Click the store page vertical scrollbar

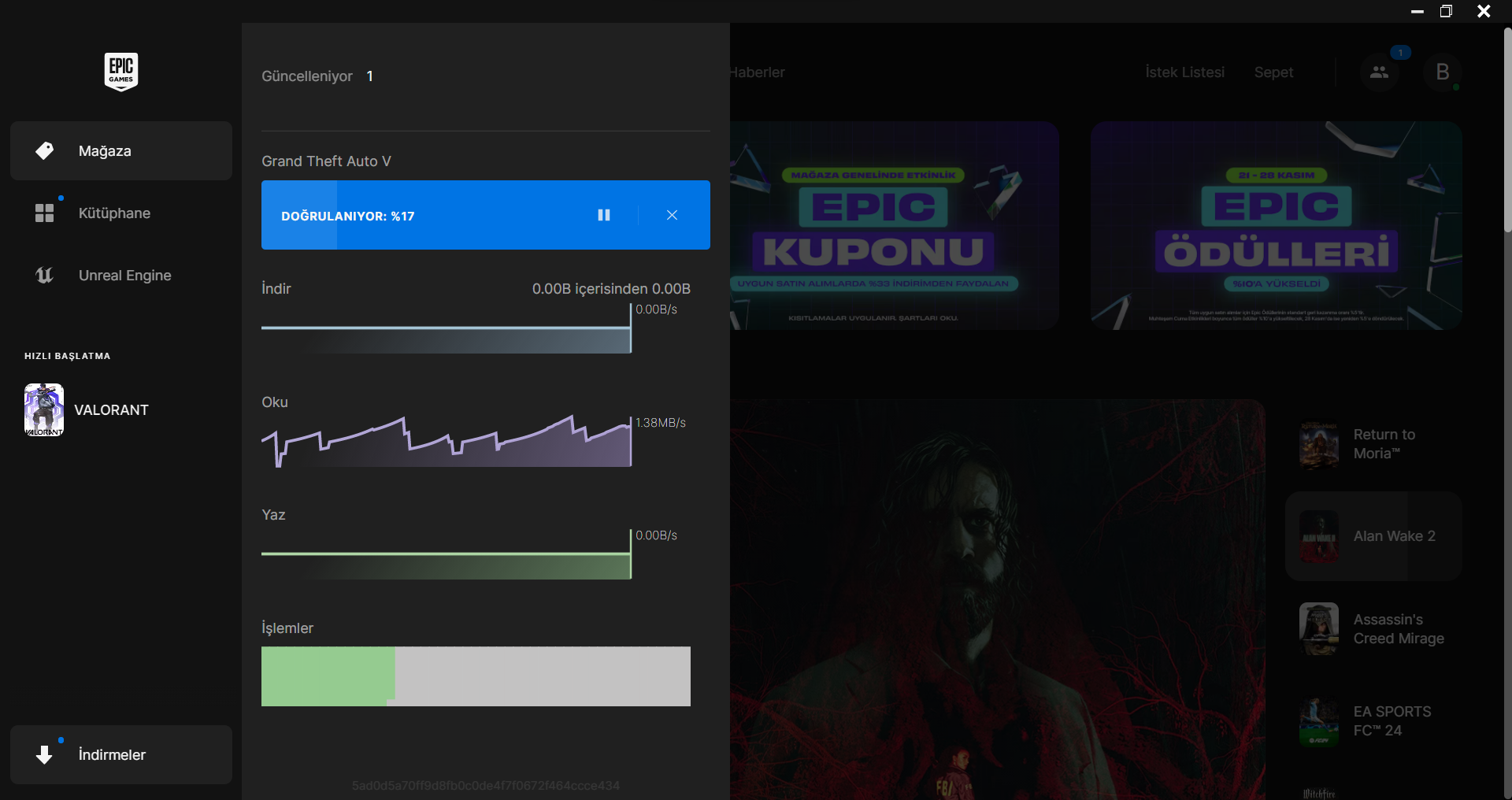pyautogui.click(x=1507, y=130)
